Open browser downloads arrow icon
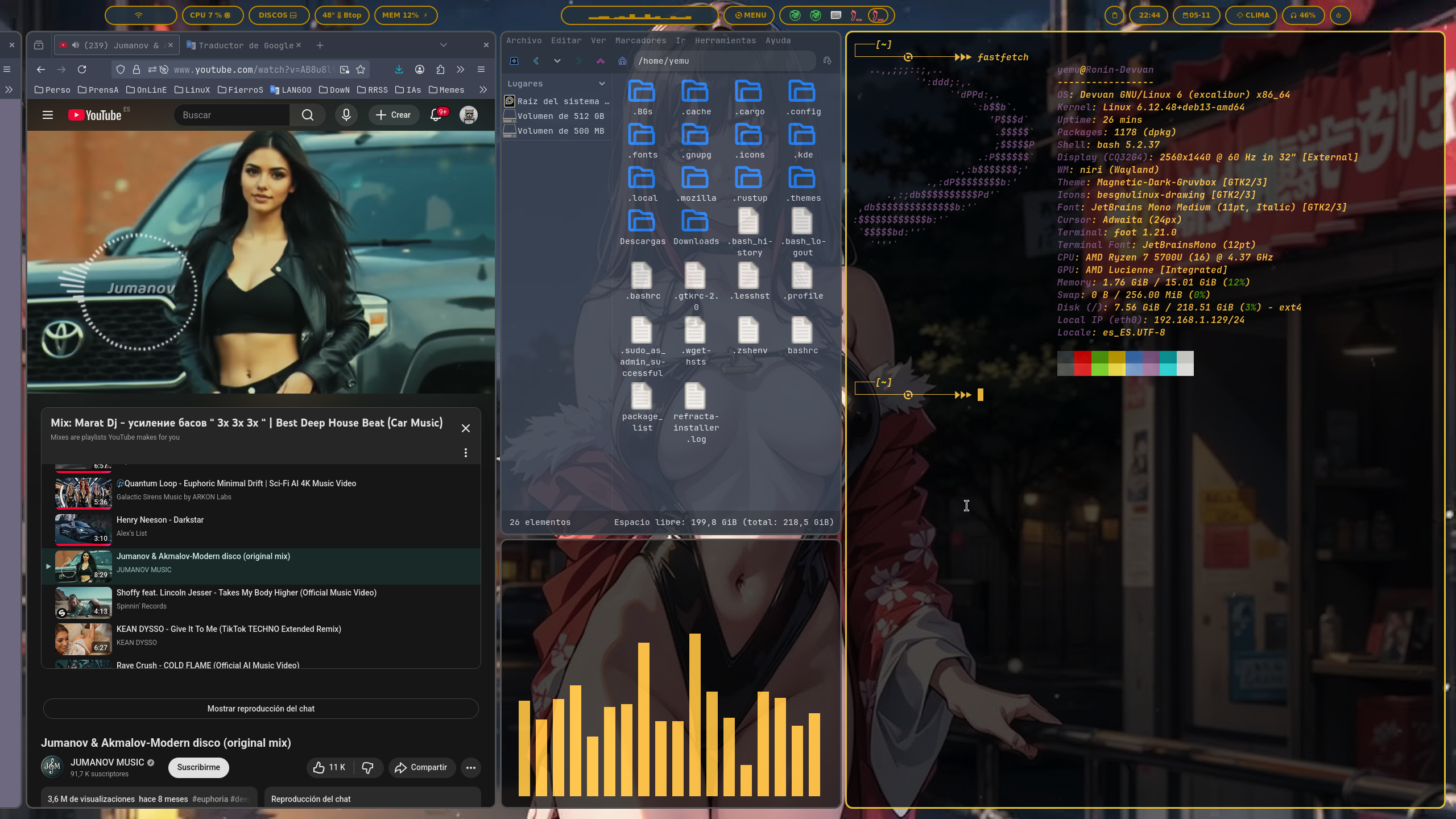 399,69
